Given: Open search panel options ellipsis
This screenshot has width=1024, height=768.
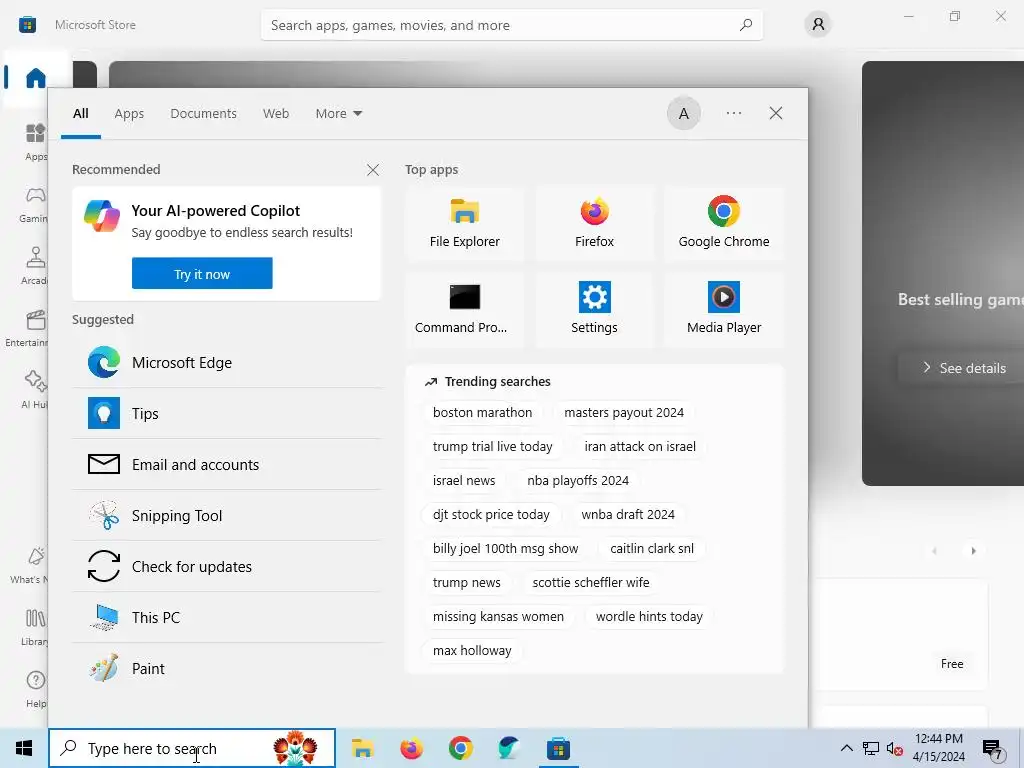Looking at the screenshot, I should [x=734, y=114].
